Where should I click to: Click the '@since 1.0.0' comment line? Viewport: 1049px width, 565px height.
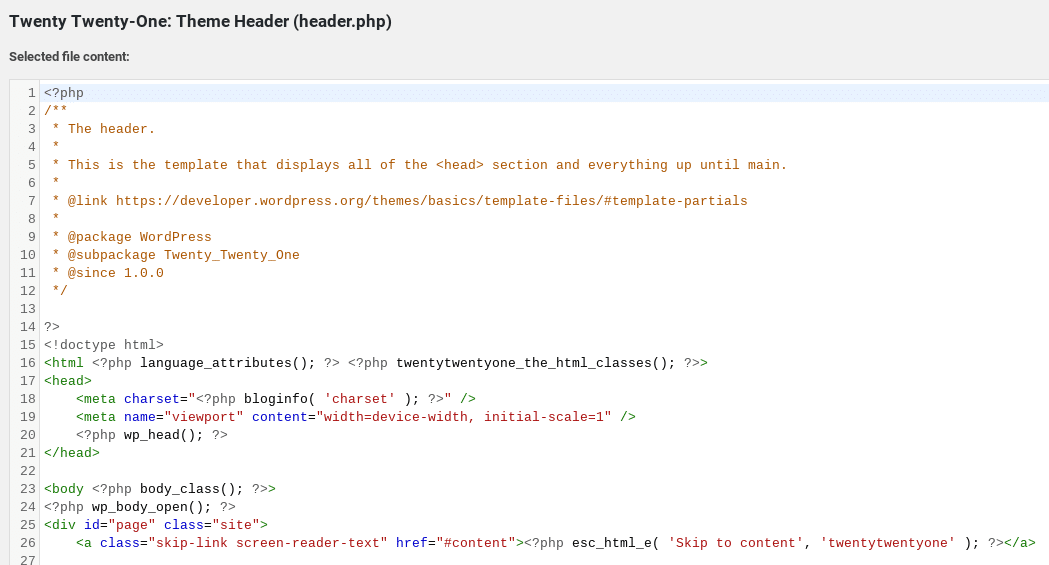pos(115,273)
